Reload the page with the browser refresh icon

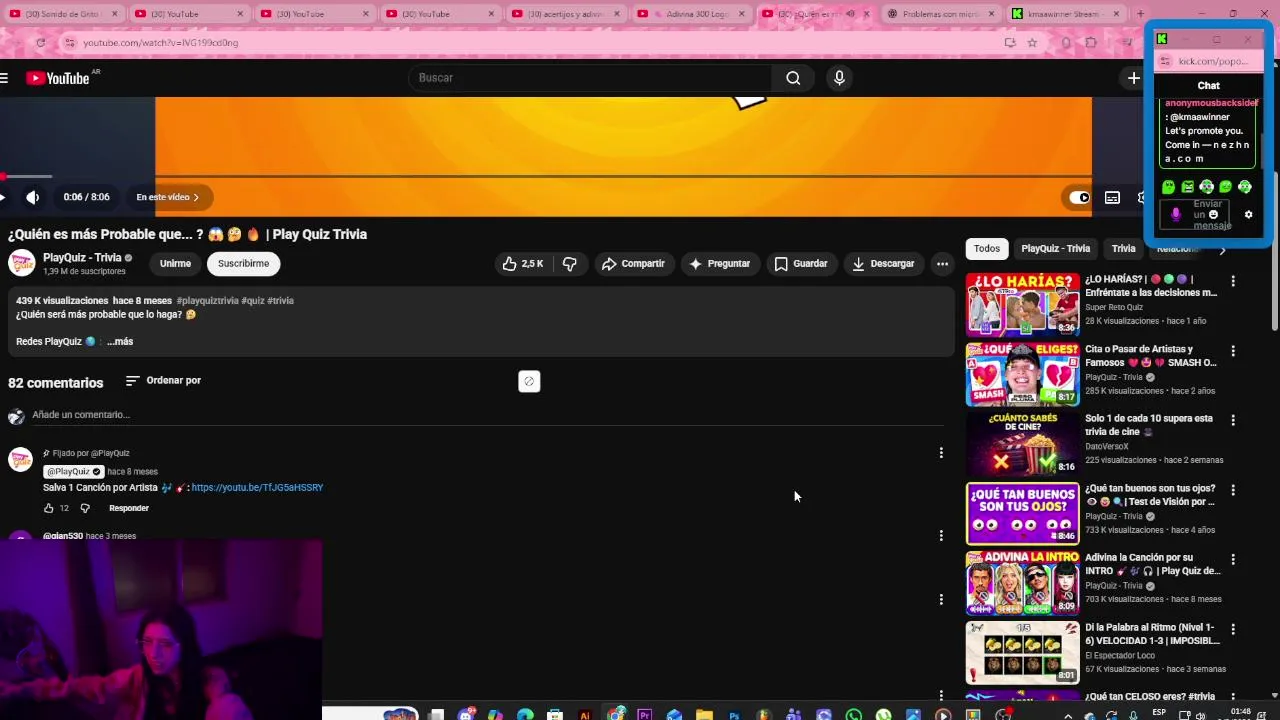click(x=40, y=43)
